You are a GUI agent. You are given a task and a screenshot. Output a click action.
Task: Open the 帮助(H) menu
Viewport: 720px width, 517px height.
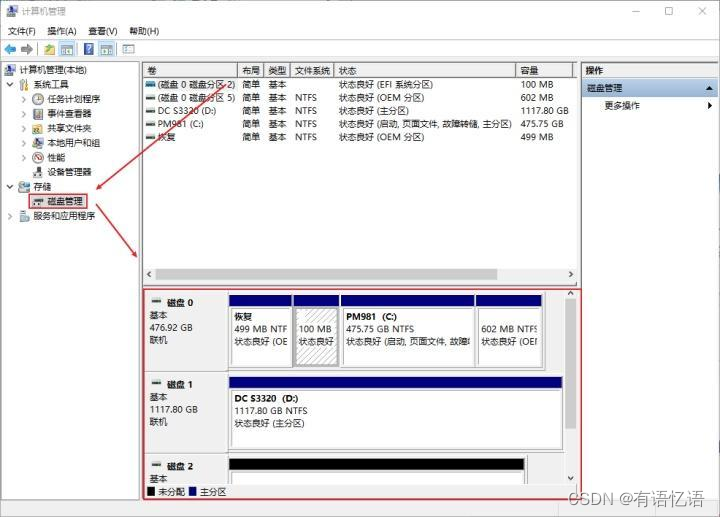[x=144, y=31]
